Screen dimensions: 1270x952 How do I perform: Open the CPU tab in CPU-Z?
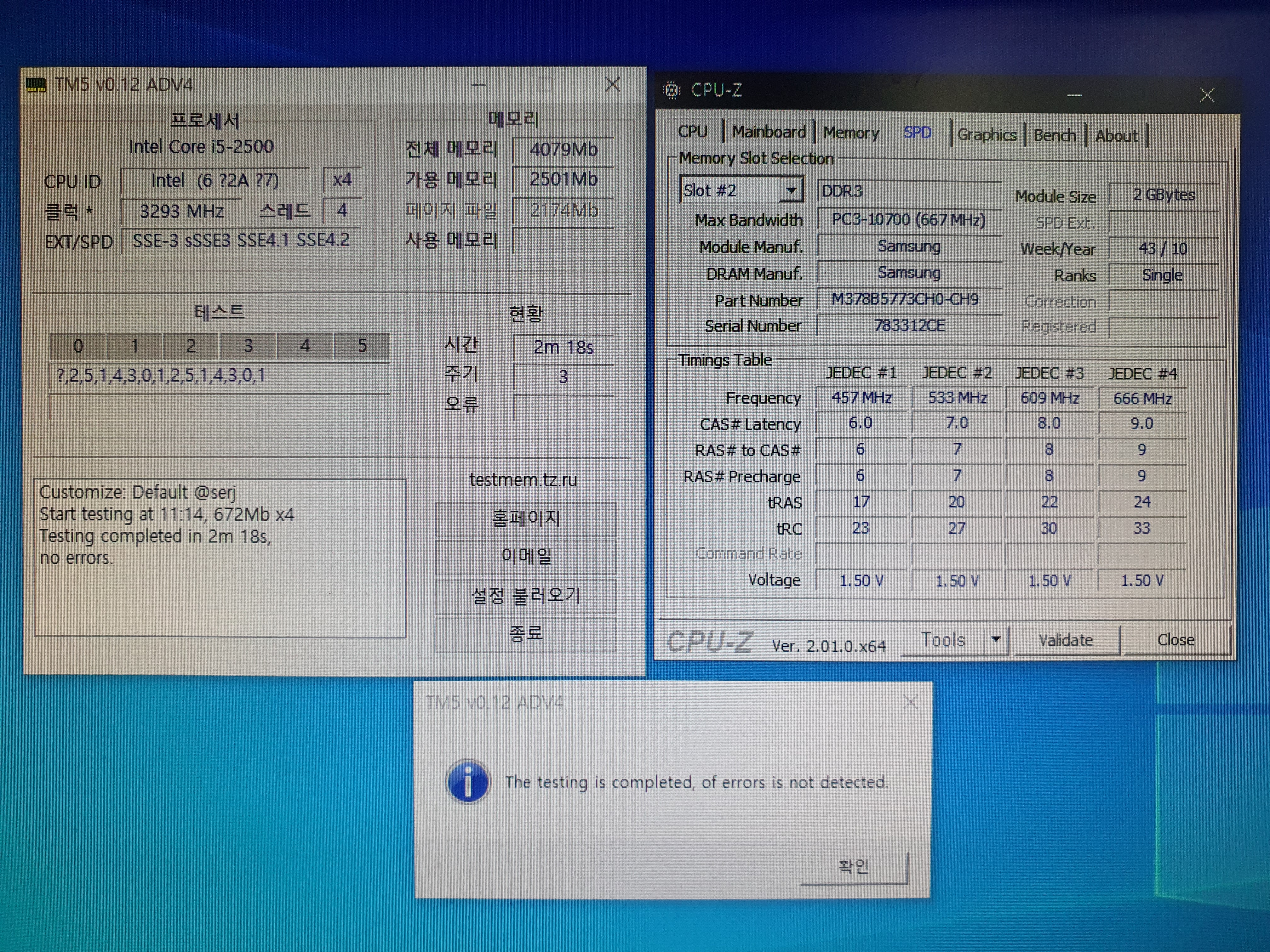(x=692, y=132)
